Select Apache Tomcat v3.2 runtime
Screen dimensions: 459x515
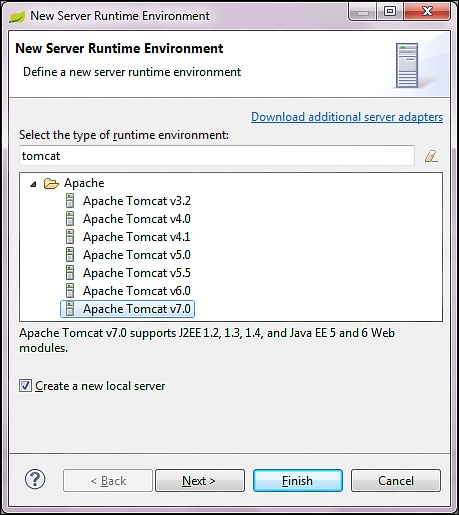click(x=137, y=201)
